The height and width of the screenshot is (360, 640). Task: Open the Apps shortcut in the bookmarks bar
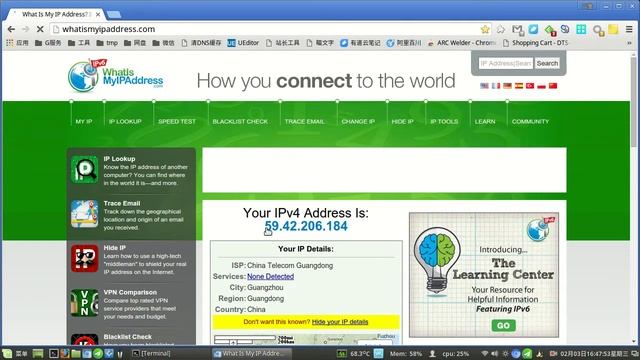pos(17,42)
